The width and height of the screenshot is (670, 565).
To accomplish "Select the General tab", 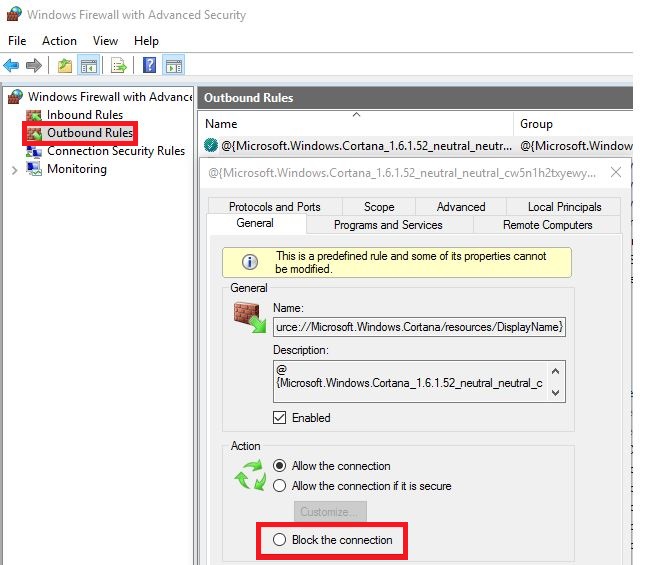I will pos(255,223).
